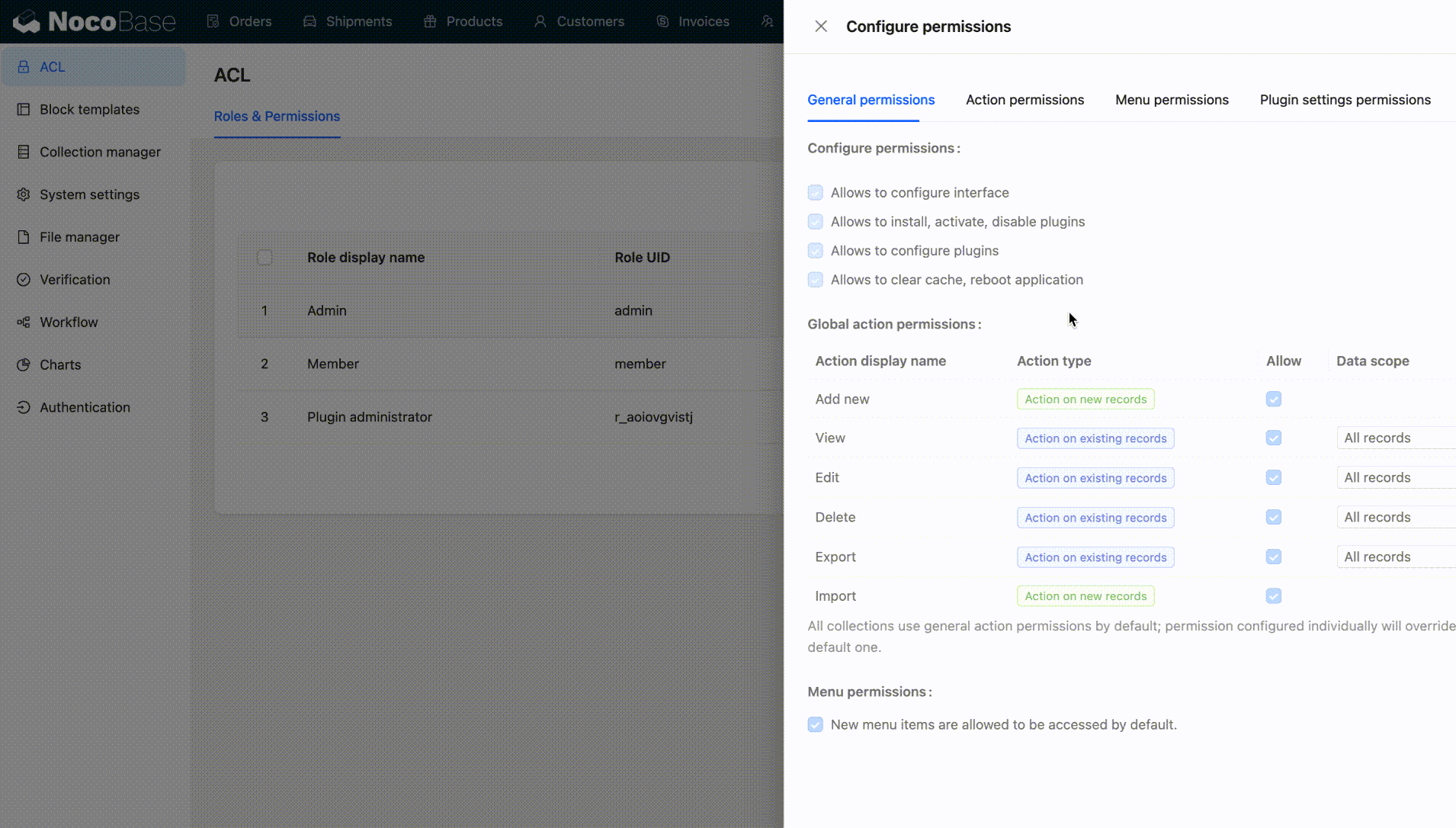Click the File manager icon

point(24,238)
